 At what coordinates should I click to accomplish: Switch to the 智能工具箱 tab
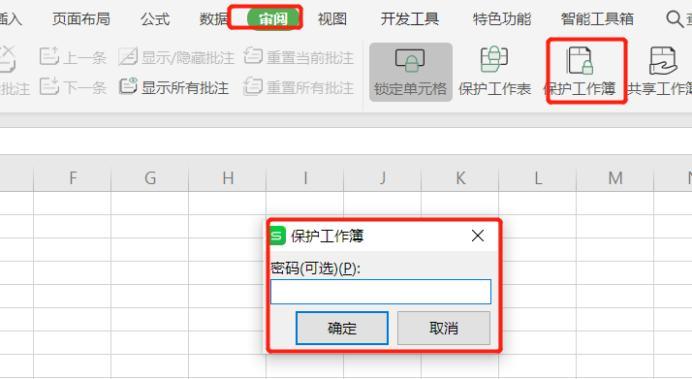click(597, 19)
